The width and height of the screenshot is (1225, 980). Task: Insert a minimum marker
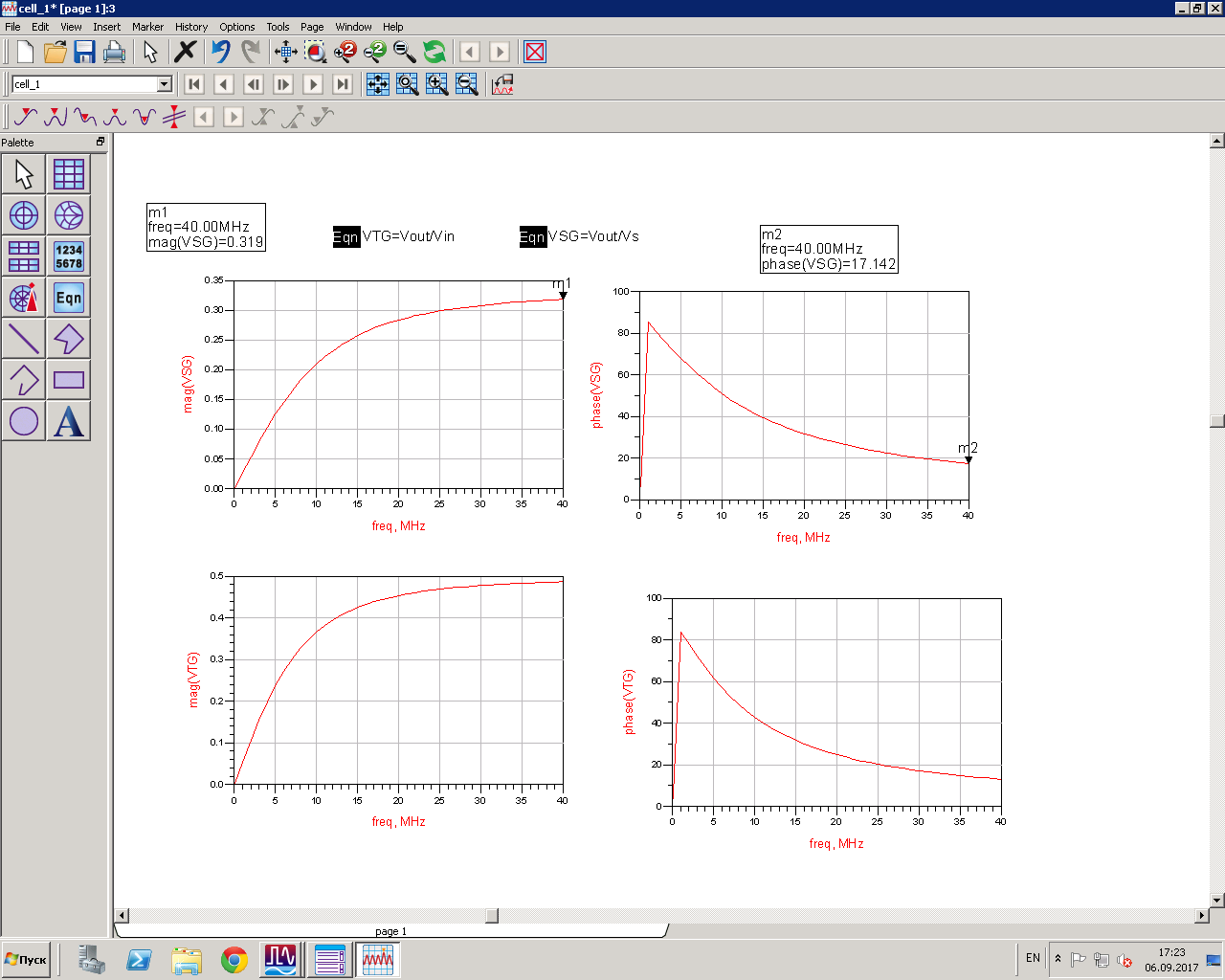tap(145, 117)
